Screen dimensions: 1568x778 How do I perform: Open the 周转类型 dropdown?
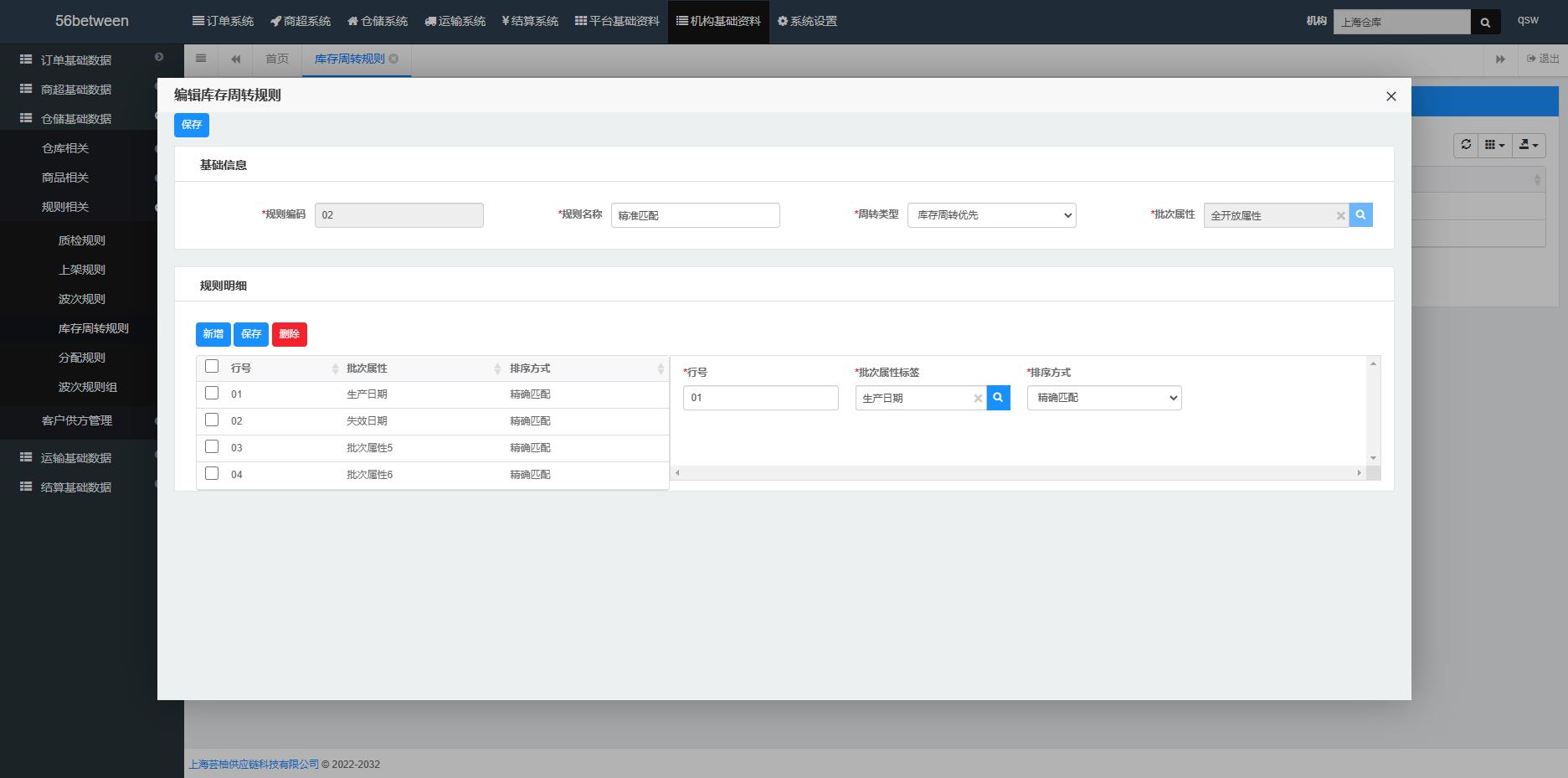991,215
